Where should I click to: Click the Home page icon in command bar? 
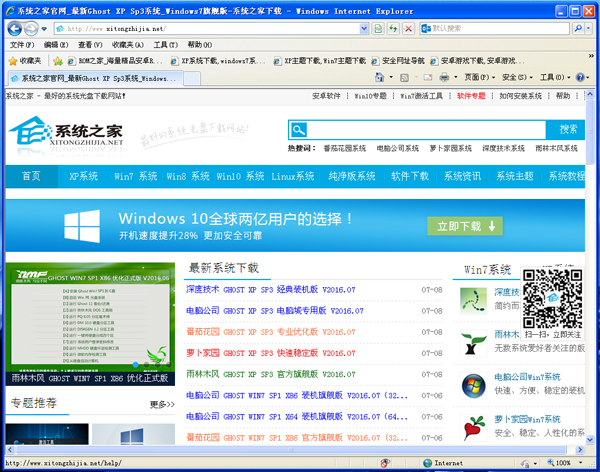[380, 78]
